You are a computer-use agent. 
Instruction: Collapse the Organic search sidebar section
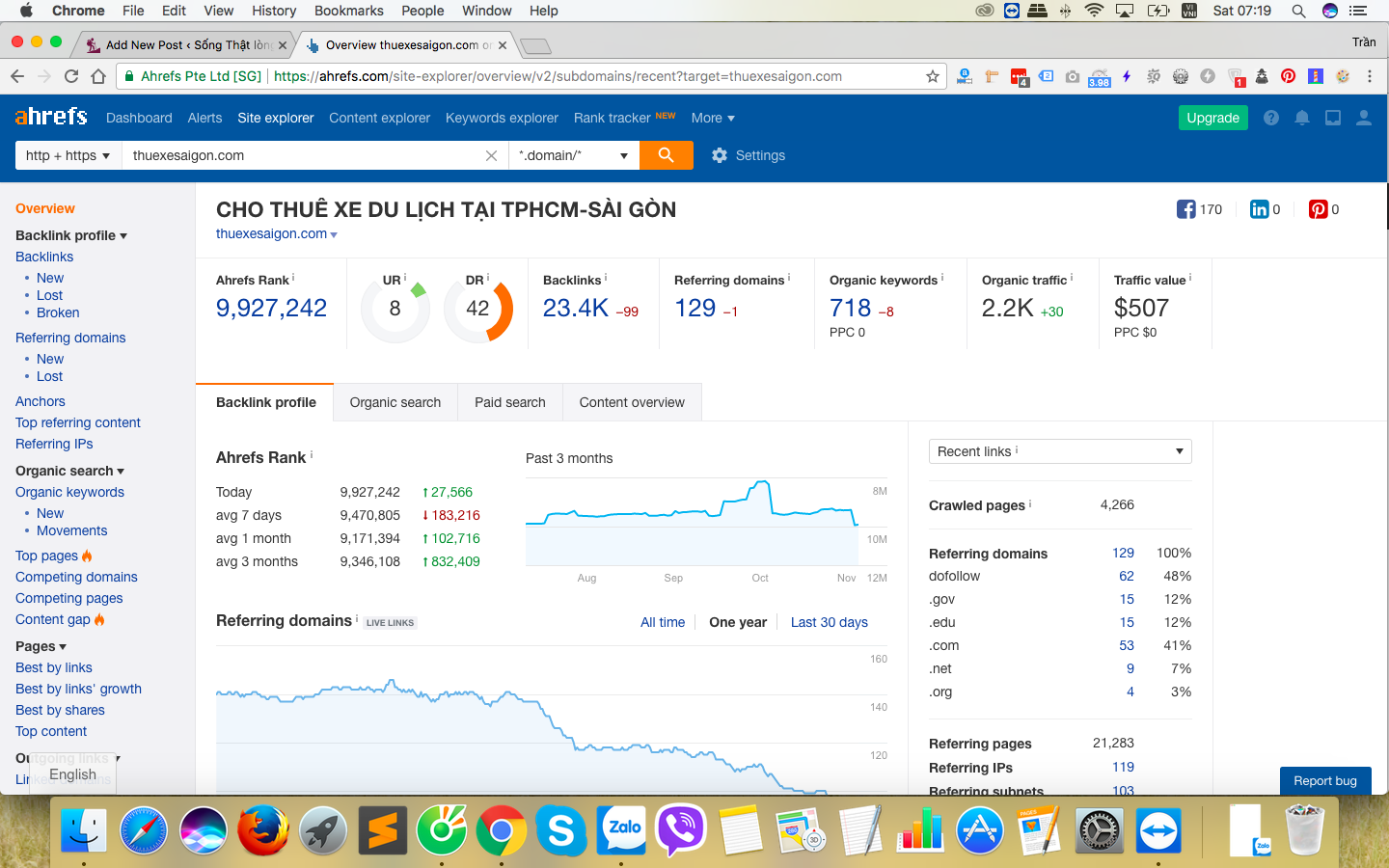tap(69, 471)
